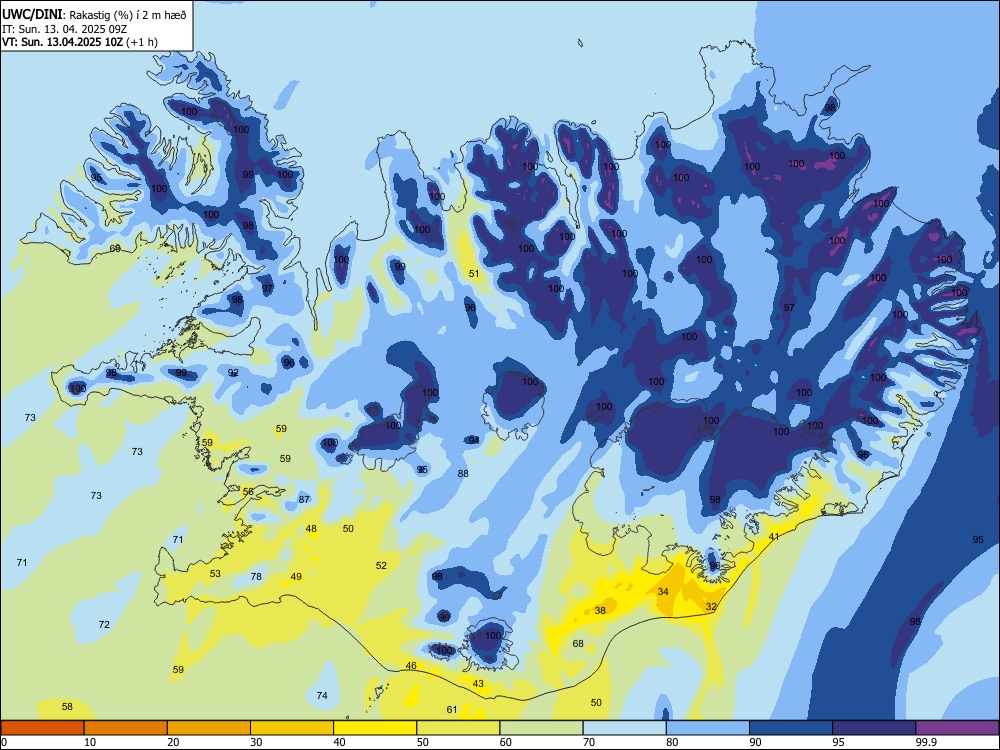Image resolution: width=1000 pixels, height=750 pixels.
Task: Click the humidity value 68 on the map
Action: (x=578, y=643)
